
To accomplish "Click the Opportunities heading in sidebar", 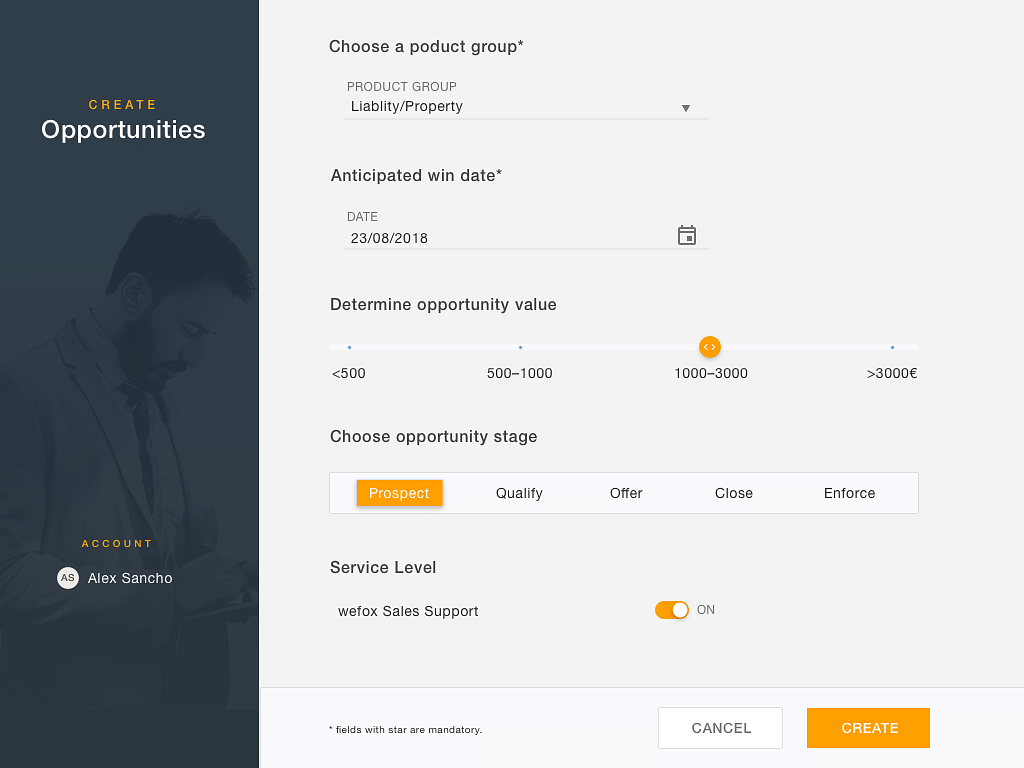I will [x=123, y=130].
